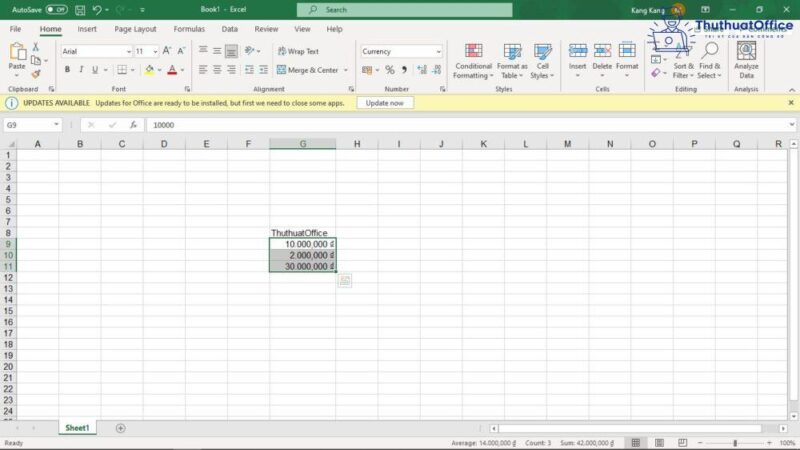Viewport: 800px width, 450px height.
Task: Collapse the ribbon with the chevron
Action: coord(792,90)
